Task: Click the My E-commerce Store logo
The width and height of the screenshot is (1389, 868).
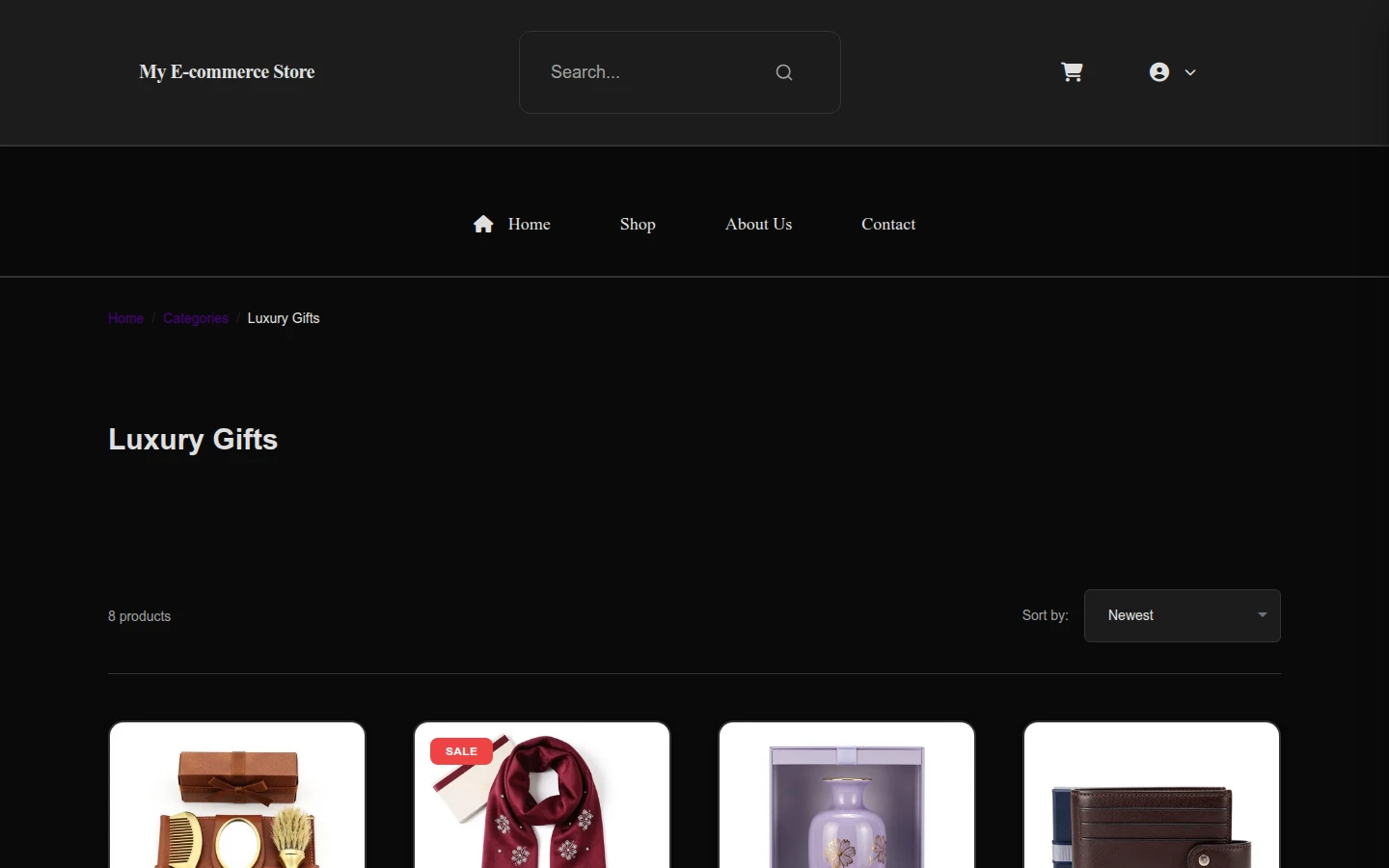Action: coord(227,72)
